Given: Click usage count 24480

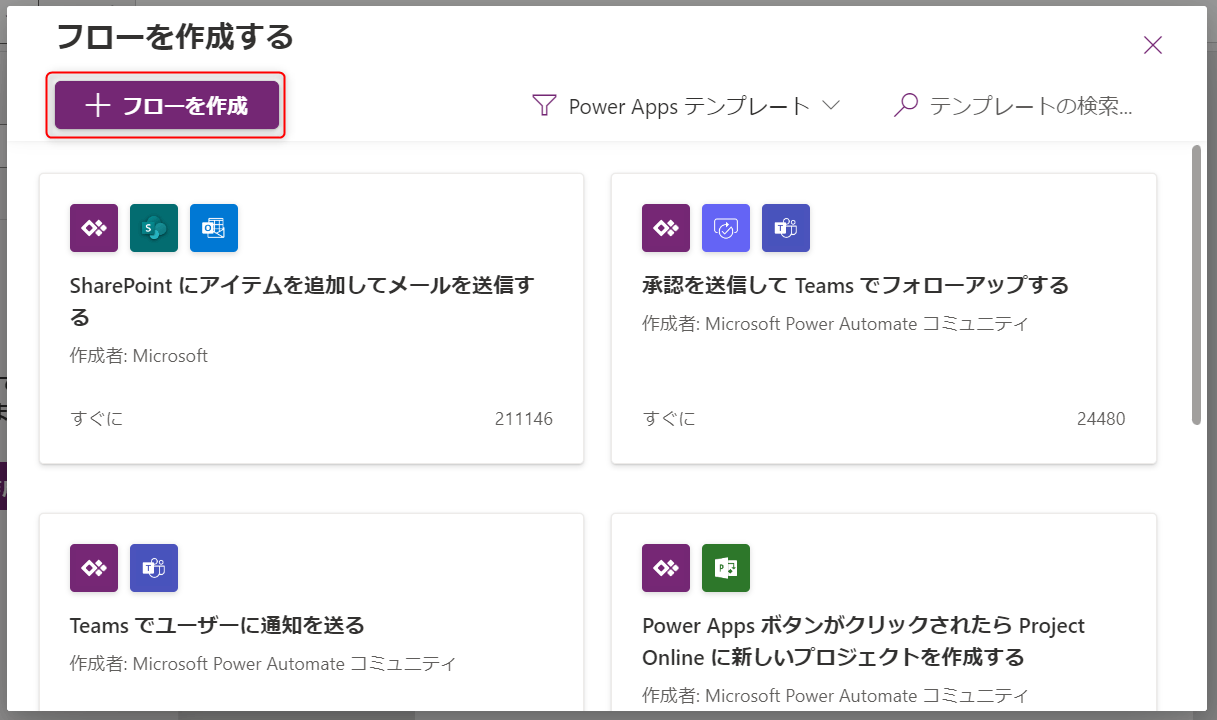Looking at the screenshot, I should click(1101, 418).
